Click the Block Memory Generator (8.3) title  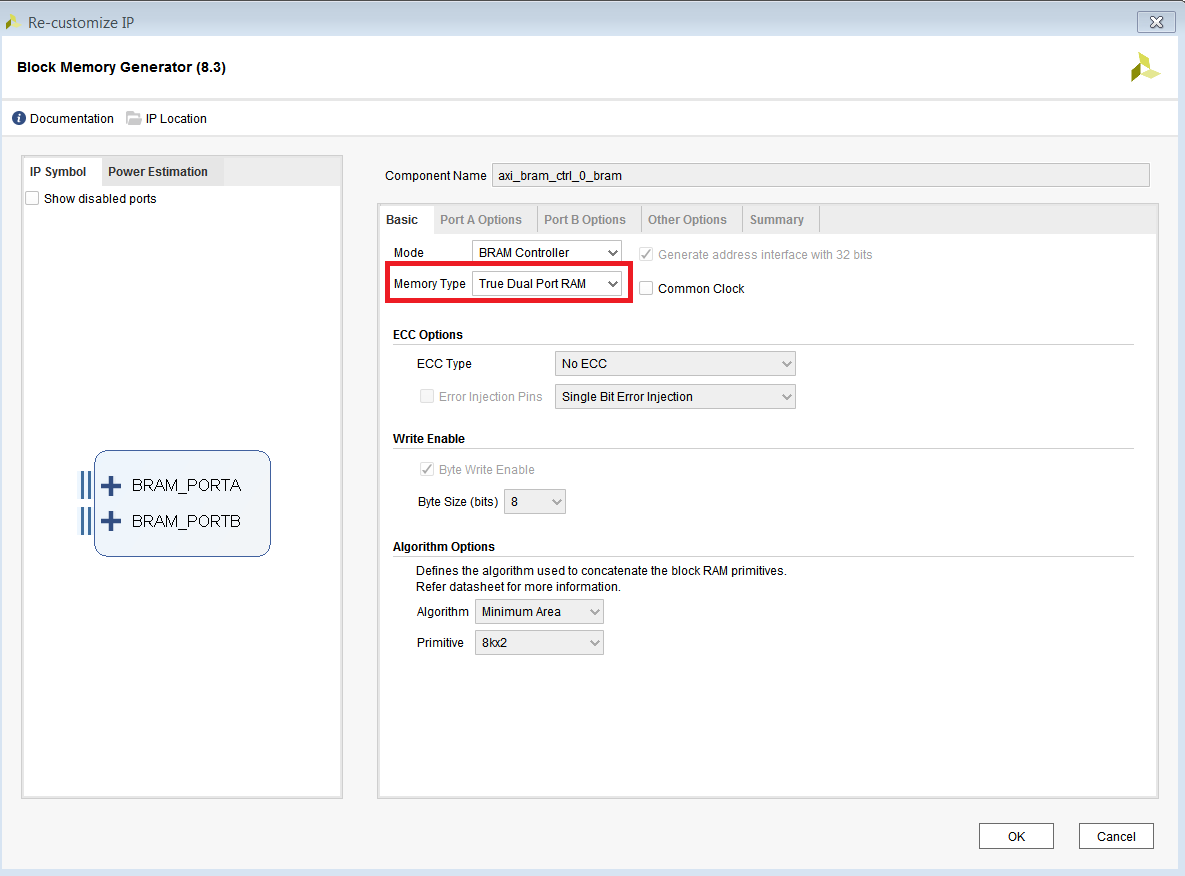click(122, 67)
